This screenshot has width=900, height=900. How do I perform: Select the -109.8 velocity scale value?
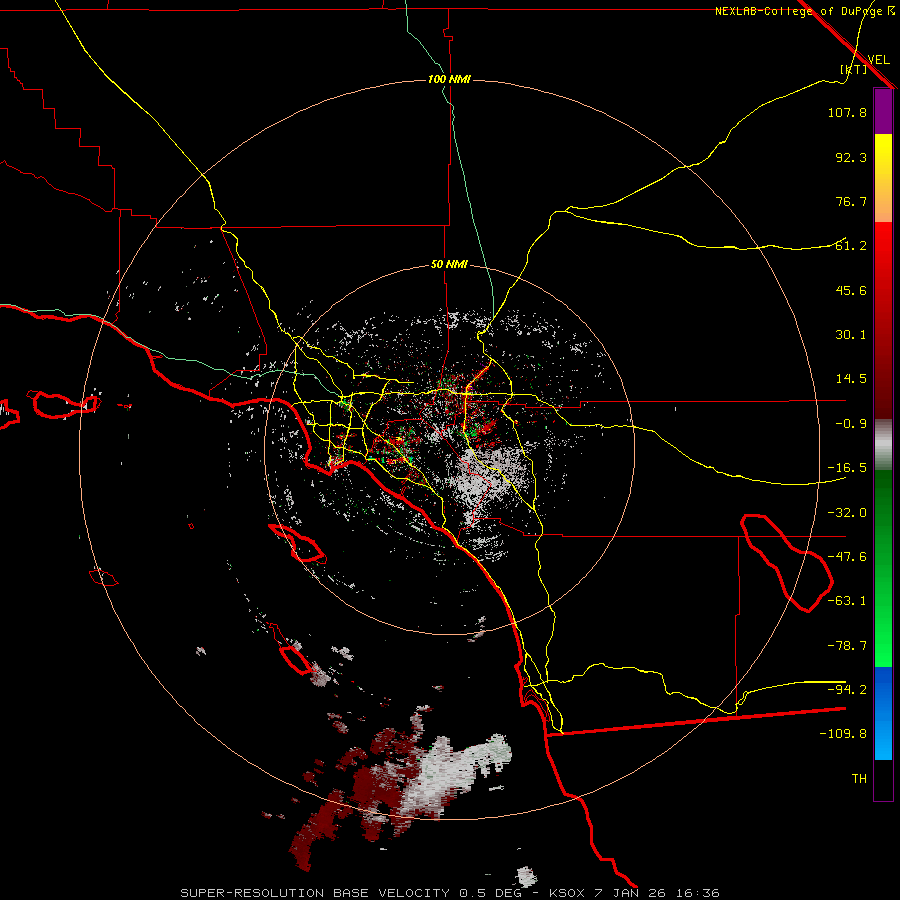tap(843, 734)
